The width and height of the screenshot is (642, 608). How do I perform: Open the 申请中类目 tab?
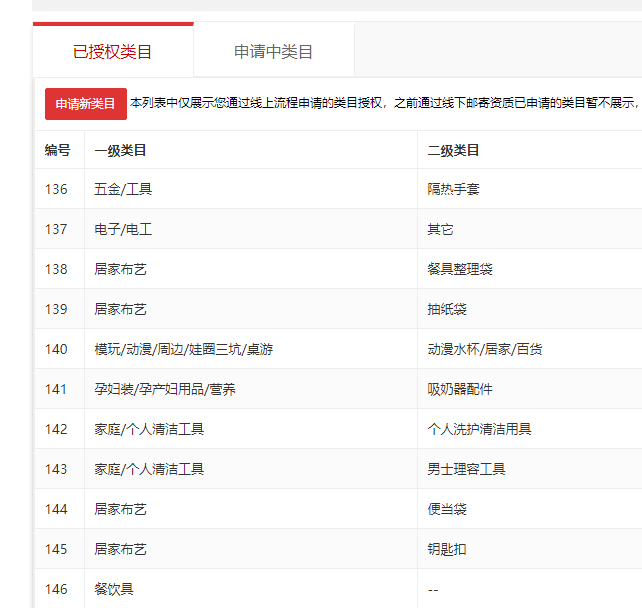coord(274,52)
